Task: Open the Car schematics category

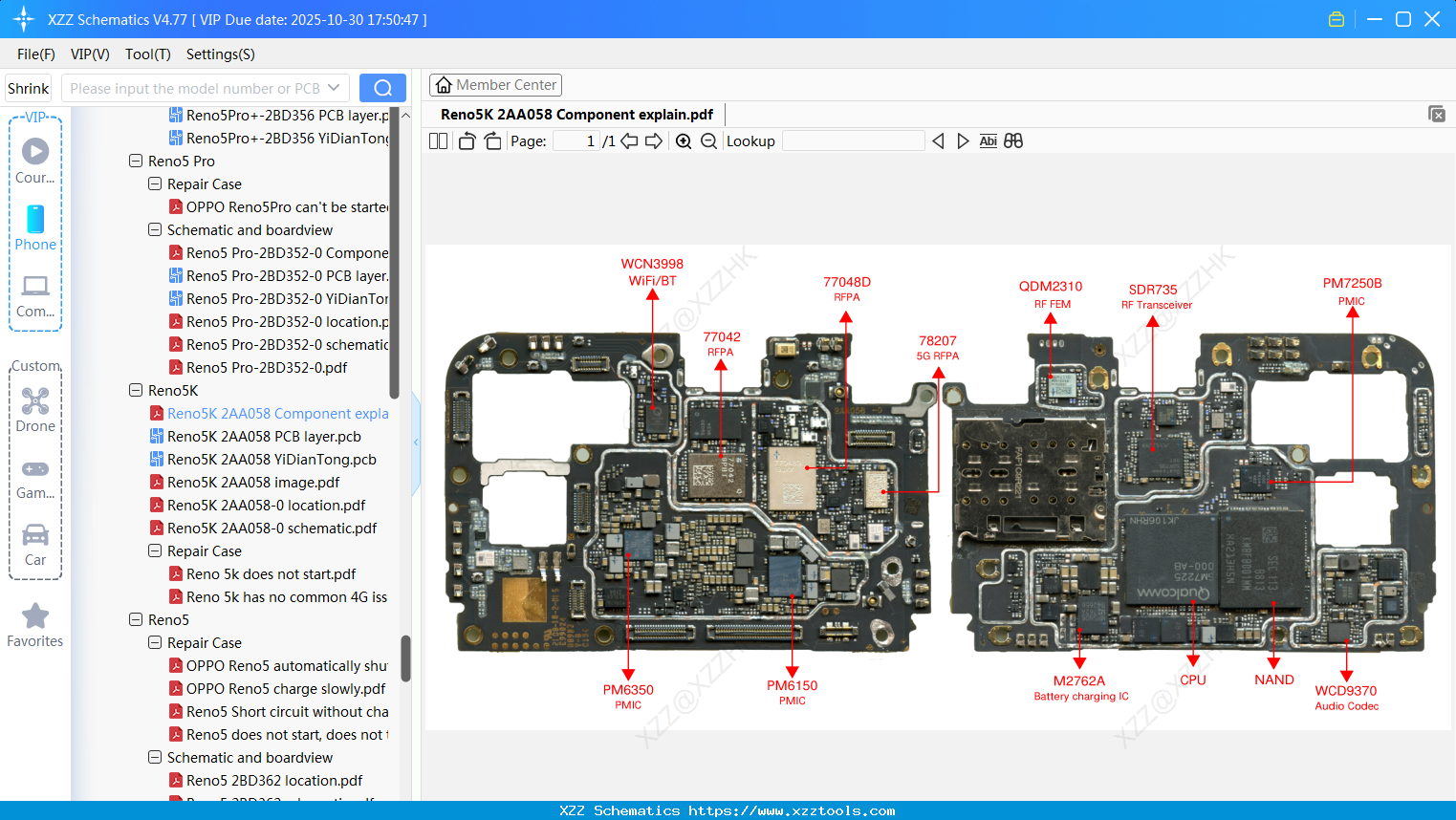Action: 35,543
